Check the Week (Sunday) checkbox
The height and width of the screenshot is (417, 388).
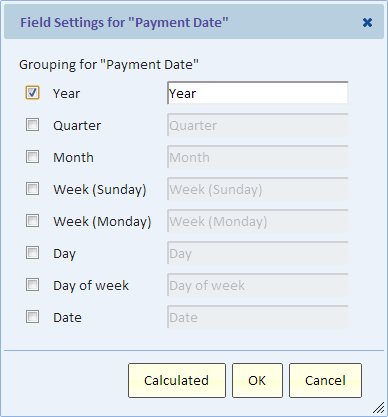[x=32, y=189]
